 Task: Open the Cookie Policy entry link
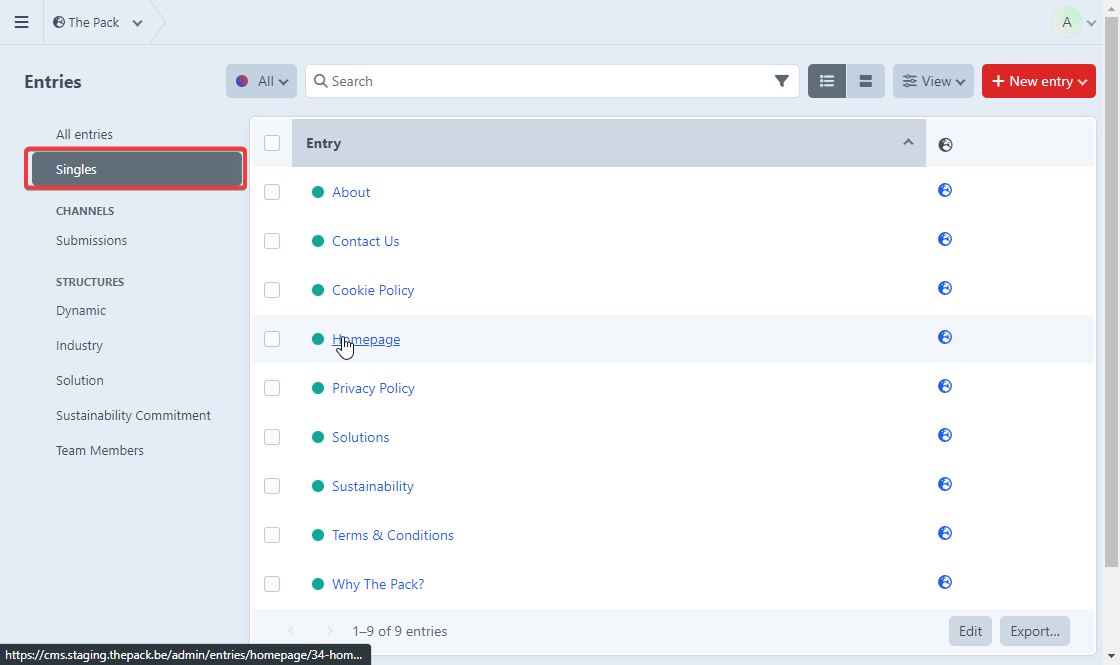click(x=373, y=290)
